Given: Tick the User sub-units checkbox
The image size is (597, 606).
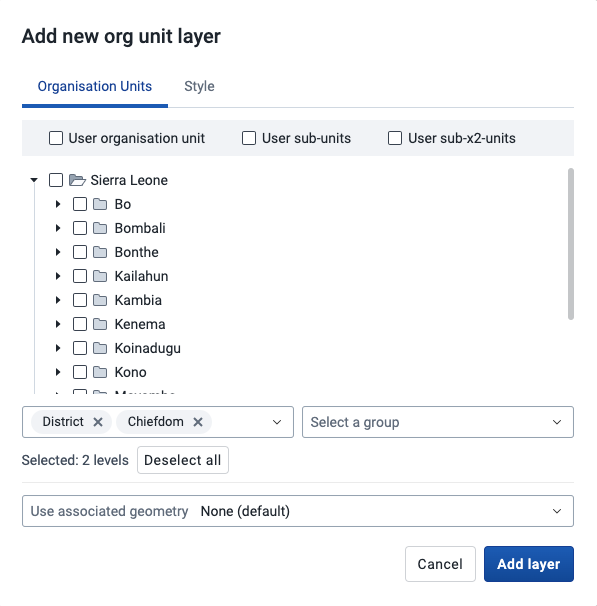Looking at the screenshot, I should click(x=249, y=138).
